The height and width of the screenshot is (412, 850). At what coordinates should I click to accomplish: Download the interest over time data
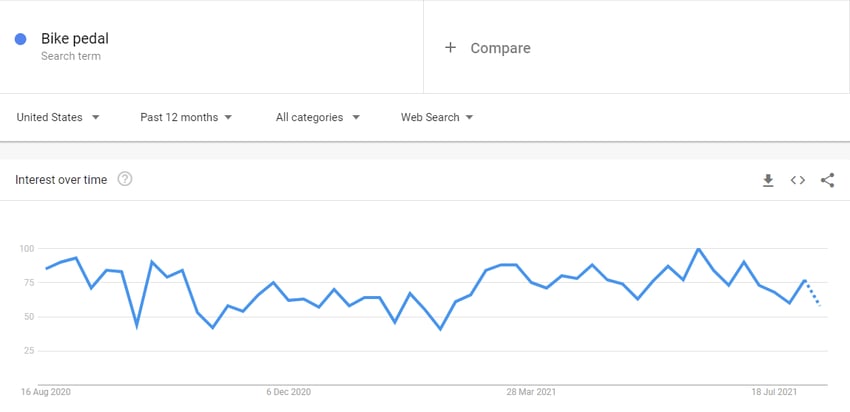click(768, 181)
